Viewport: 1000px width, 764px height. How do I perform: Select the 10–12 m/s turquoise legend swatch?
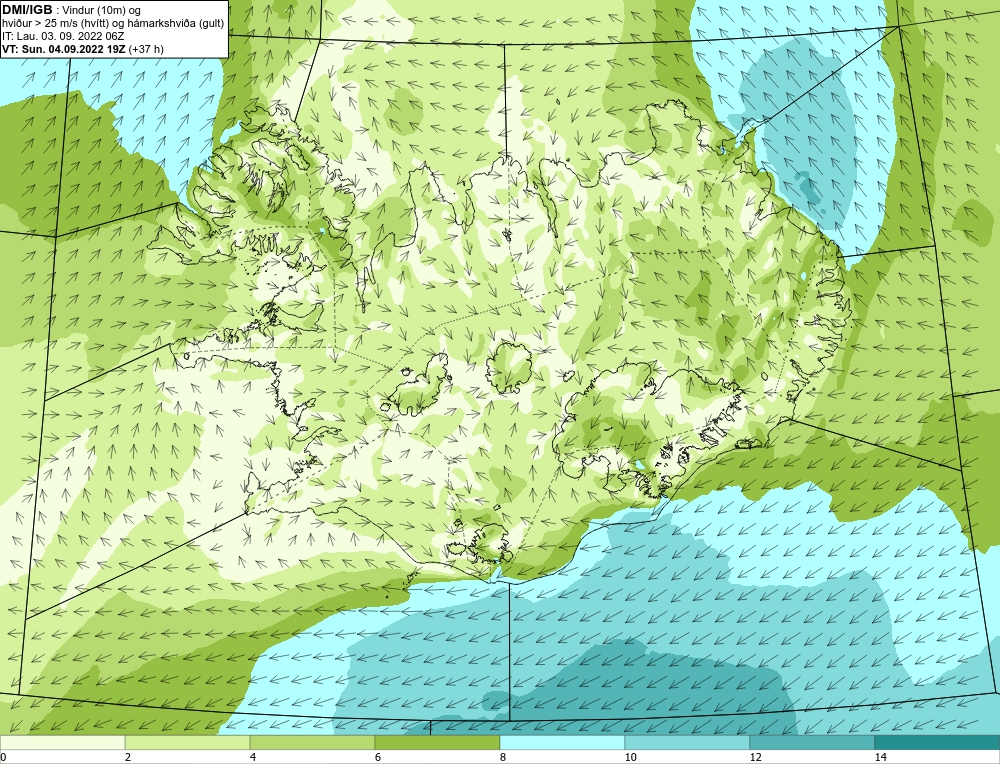click(688, 742)
